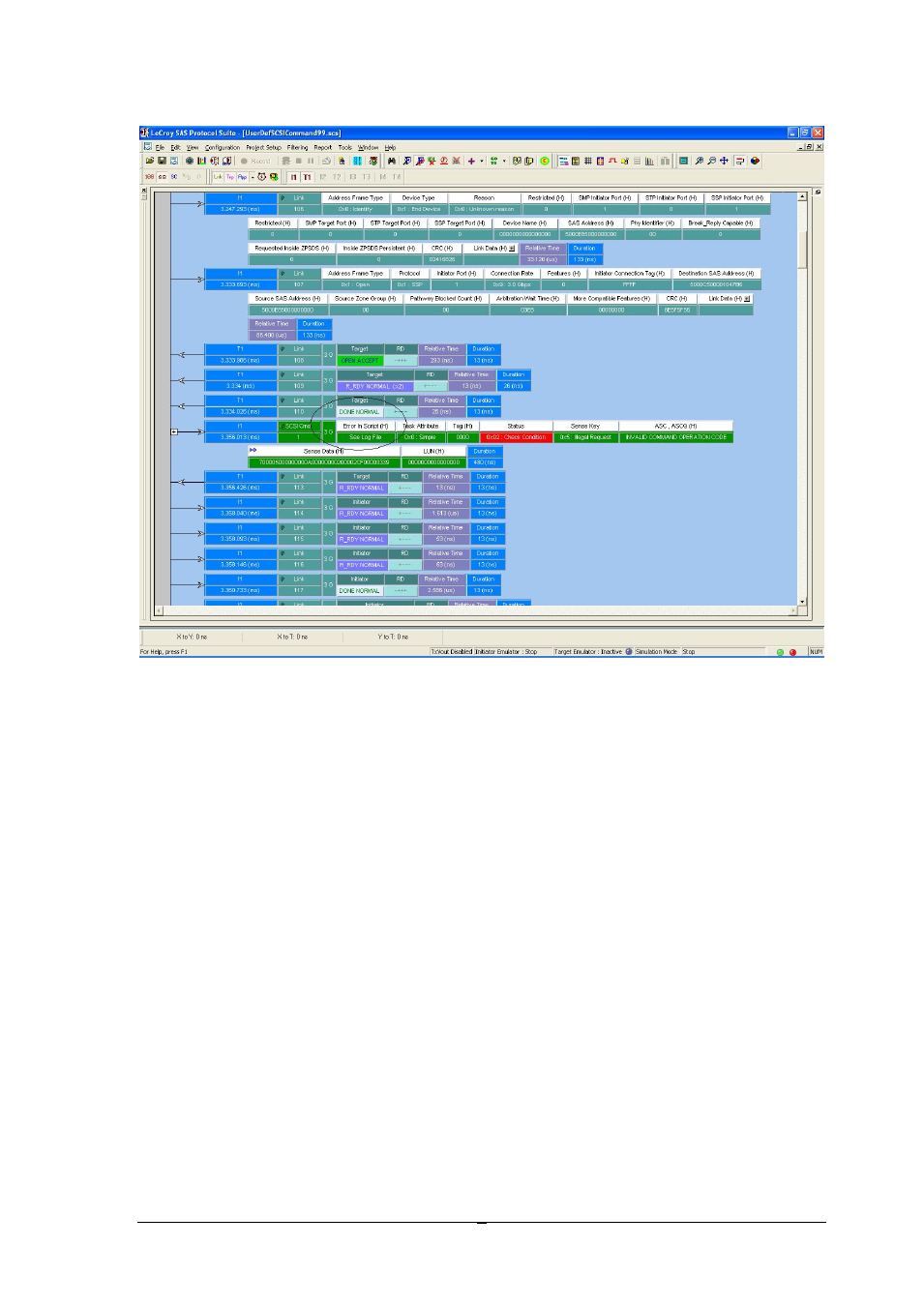The width and height of the screenshot is (924, 1306).
Task: Click the multicolor pie chart icon
Action: 755,161
